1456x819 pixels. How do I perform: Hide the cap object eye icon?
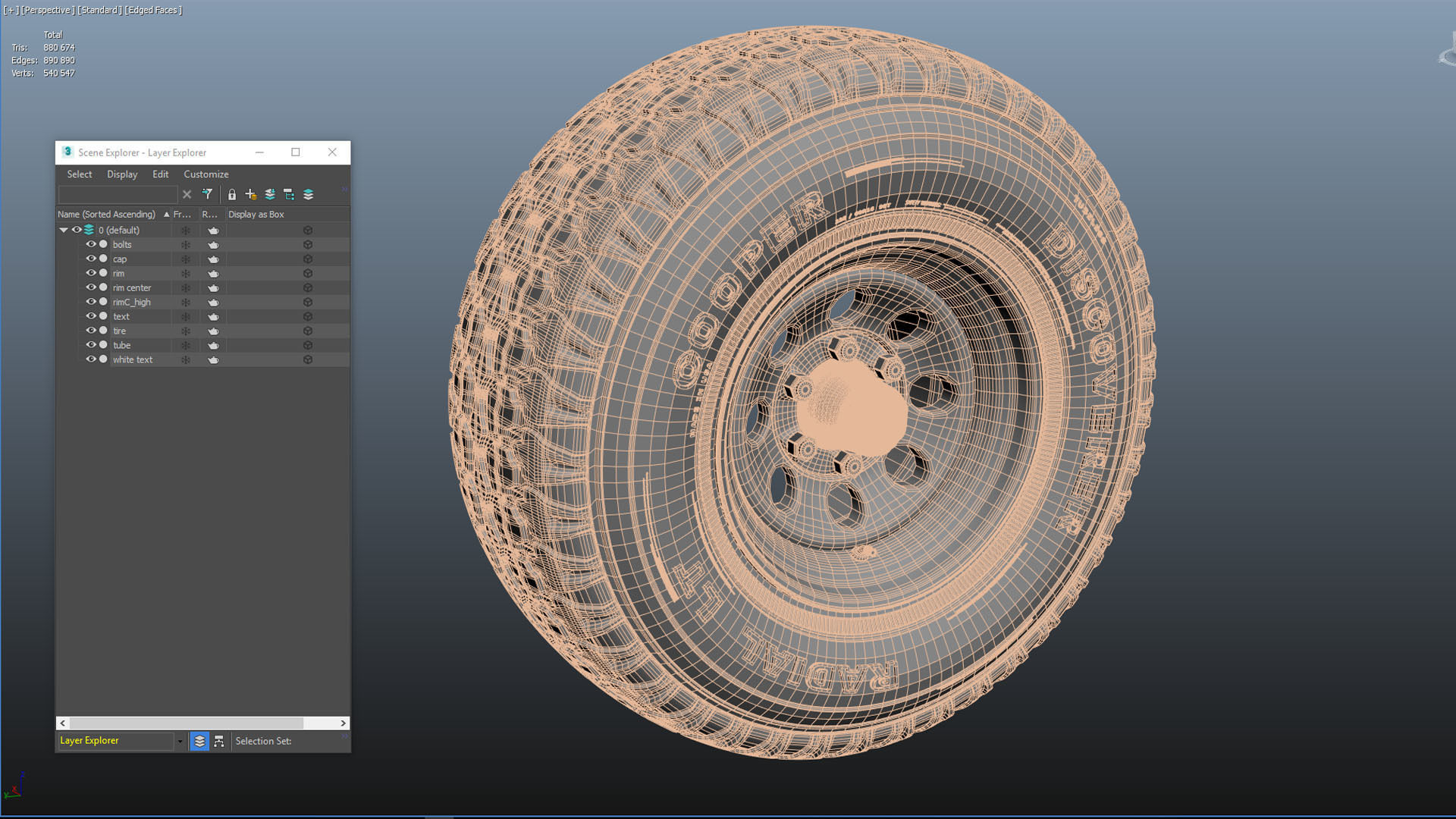(x=91, y=259)
